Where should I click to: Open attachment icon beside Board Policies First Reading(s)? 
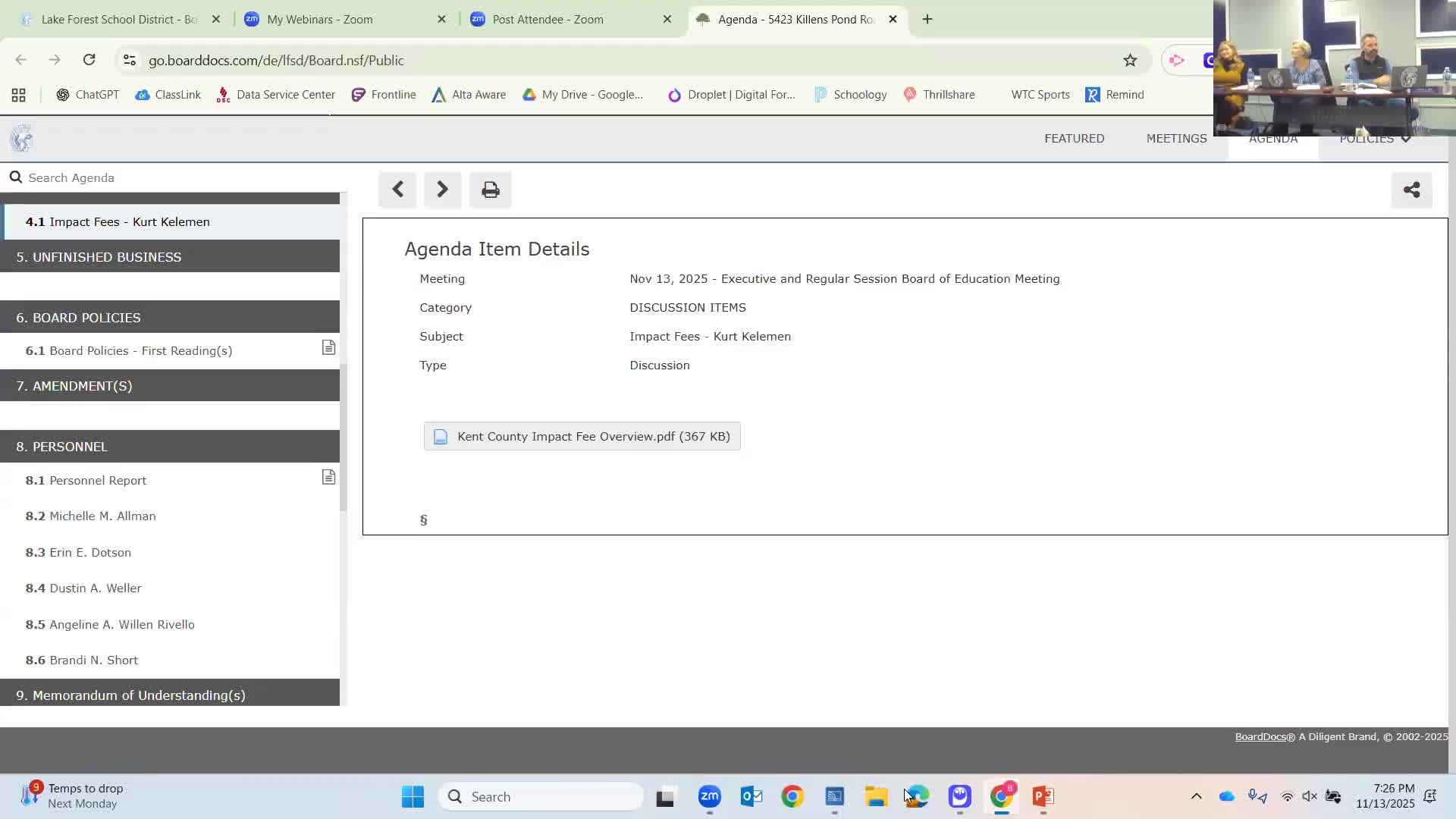(328, 348)
